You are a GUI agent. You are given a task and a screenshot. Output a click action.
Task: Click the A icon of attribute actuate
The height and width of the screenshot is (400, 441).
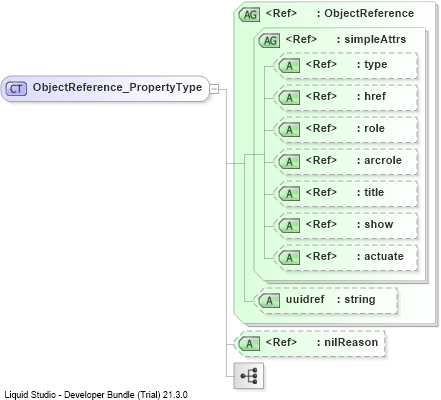click(x=289, y=258)
